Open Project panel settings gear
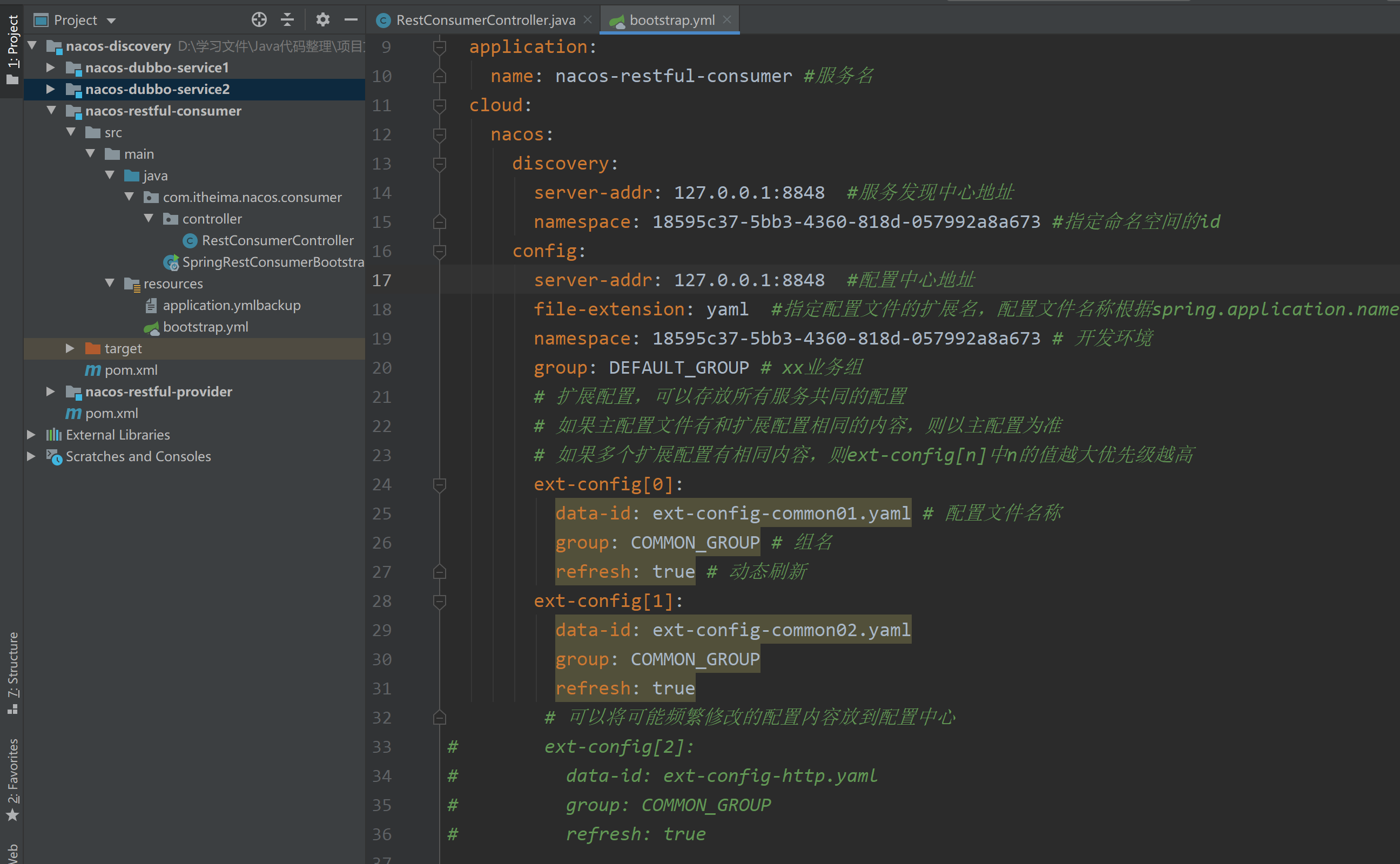This screenshot has height=864, width=1400. [323, 20]
